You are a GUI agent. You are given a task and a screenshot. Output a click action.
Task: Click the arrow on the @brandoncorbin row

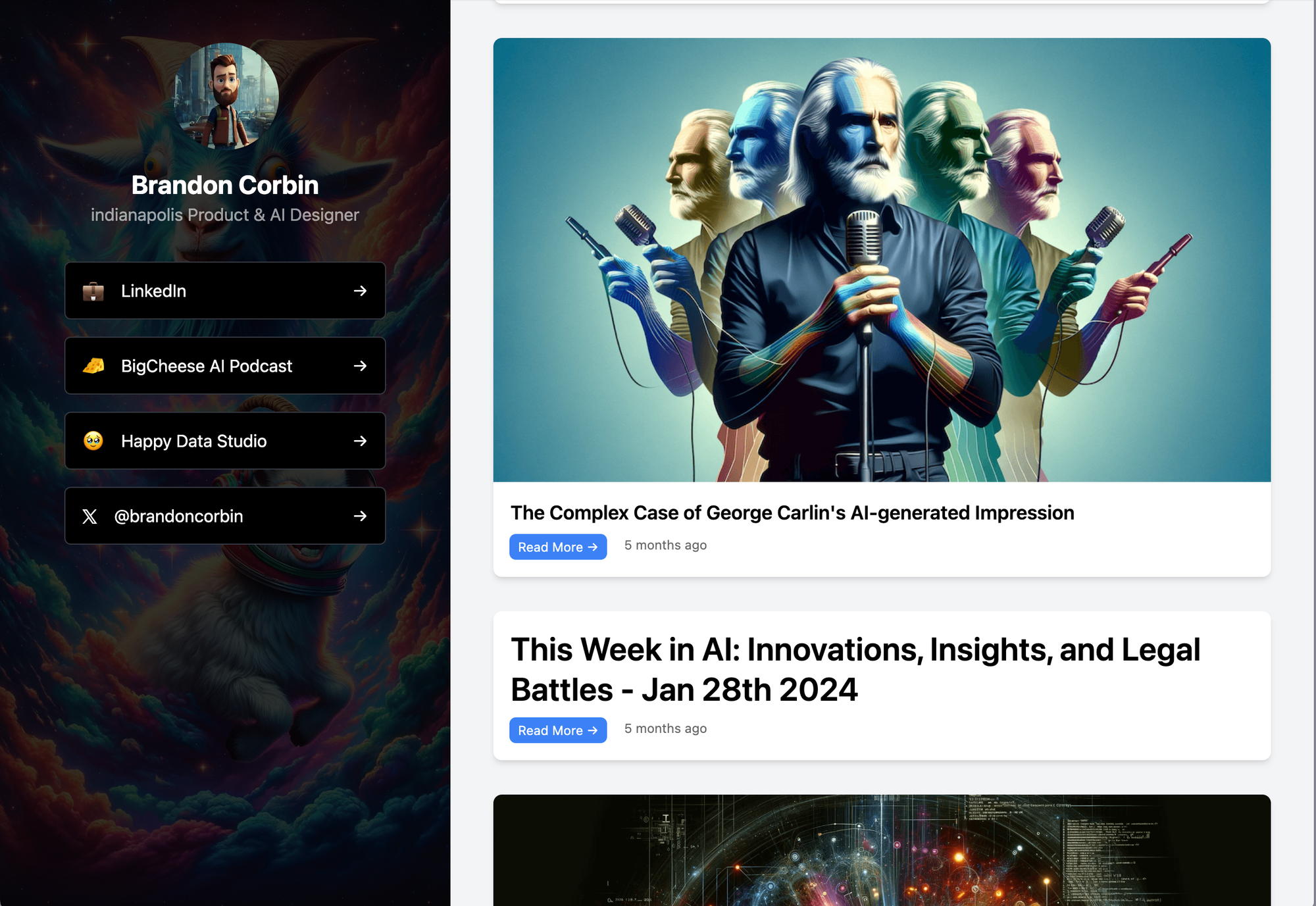click(x=360, y=516)
